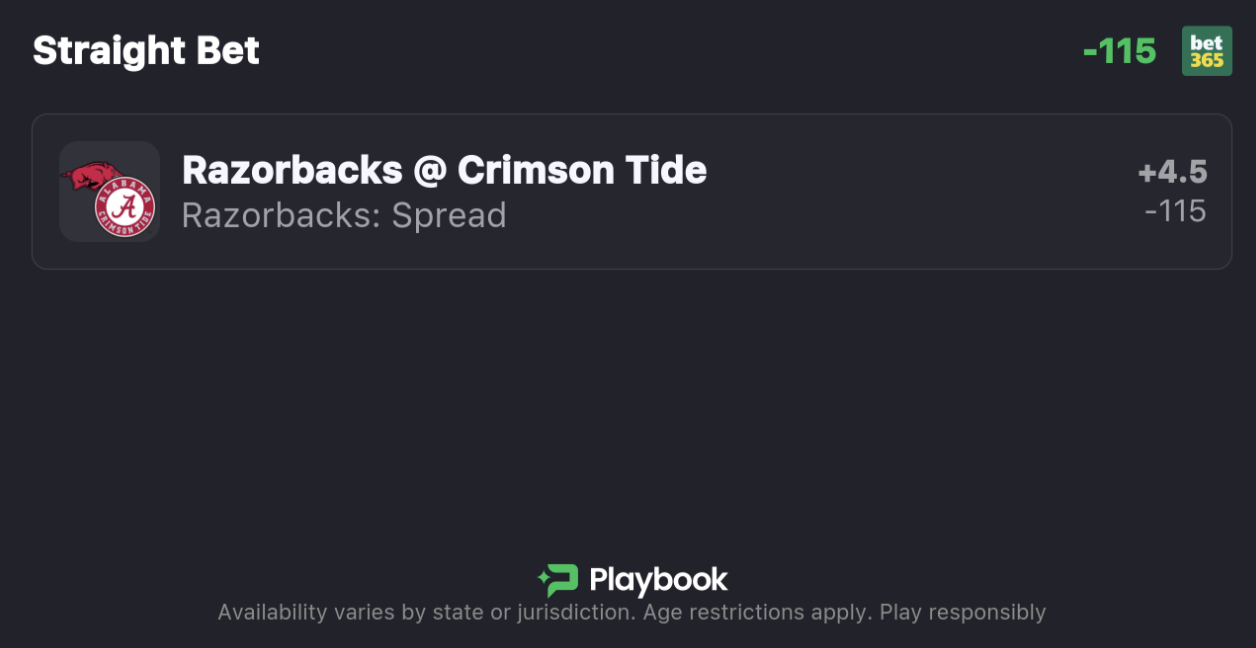Click the word Spread in bet label

point(449,215)
